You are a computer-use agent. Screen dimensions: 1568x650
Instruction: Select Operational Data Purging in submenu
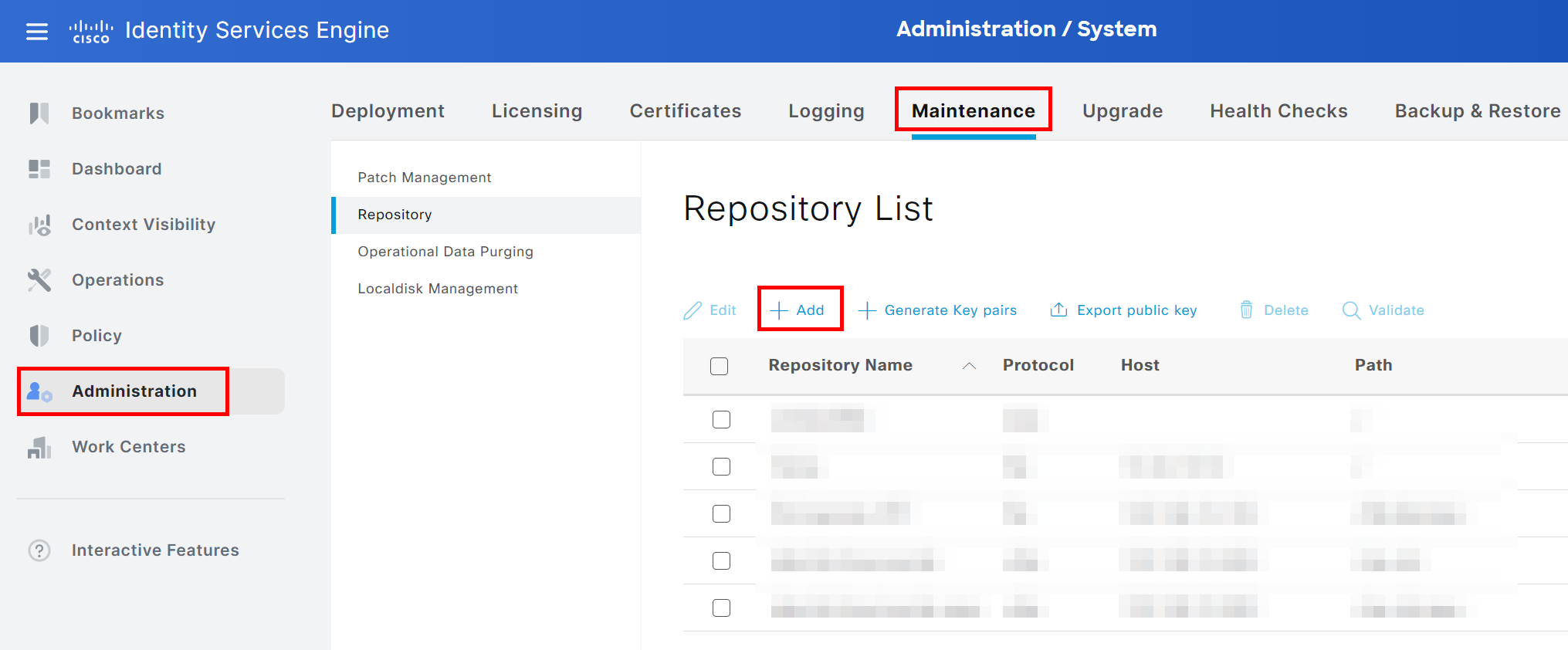(x=445, y=252)
